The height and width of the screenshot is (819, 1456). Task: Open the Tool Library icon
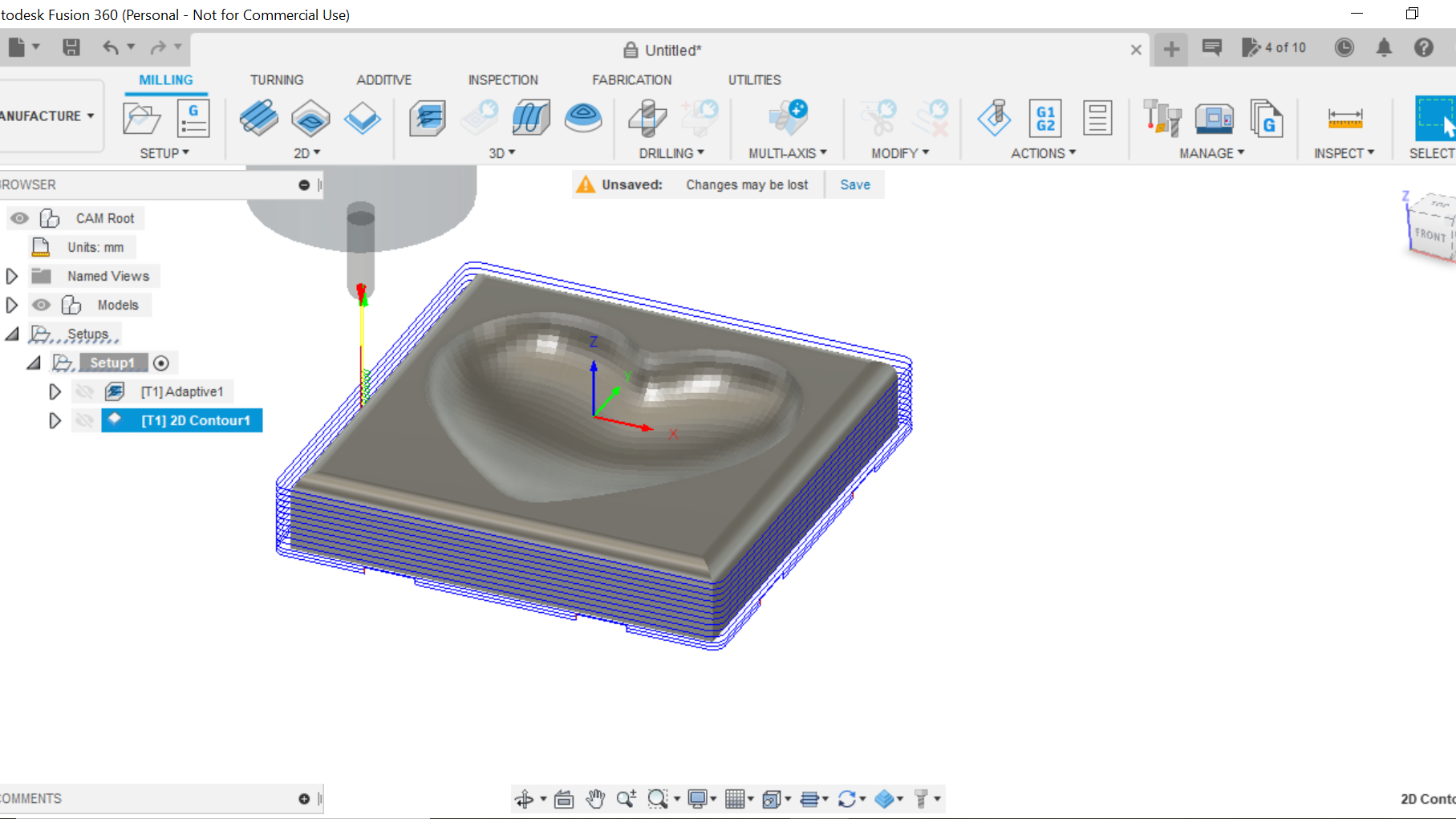pyautogui.click(x=1162, y=118)
